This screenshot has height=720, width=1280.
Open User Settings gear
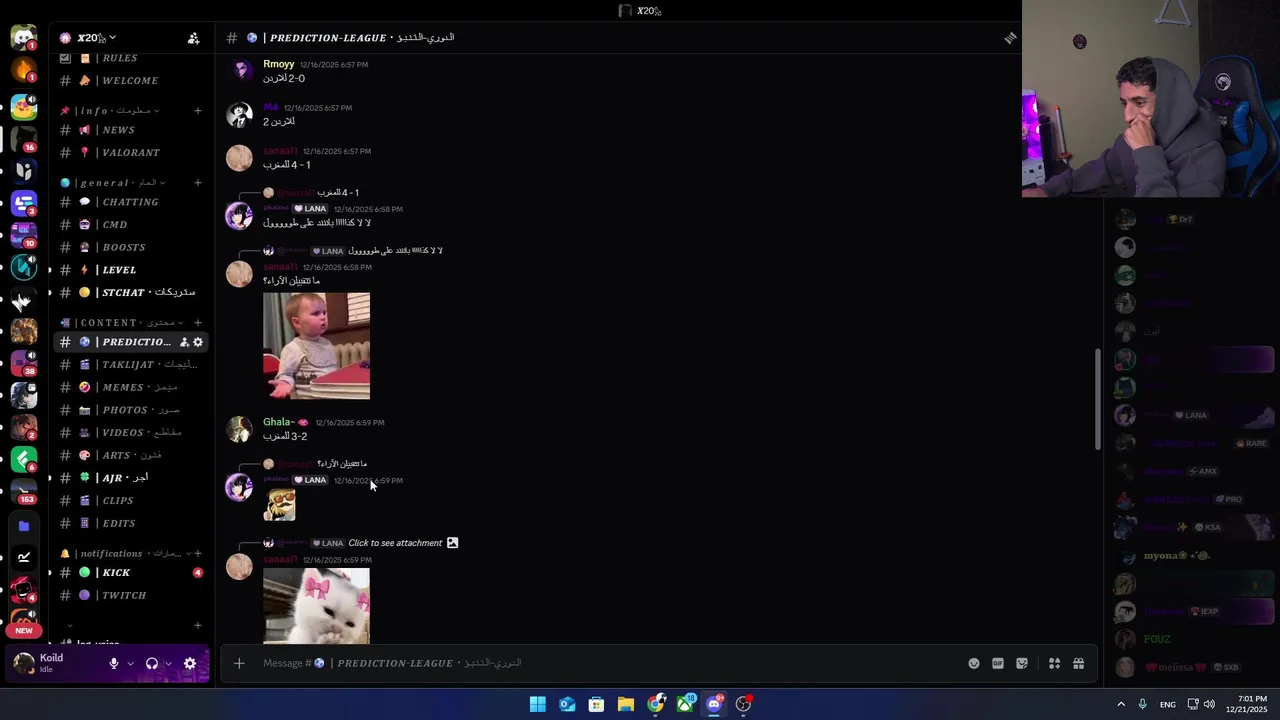pos(190,663)
